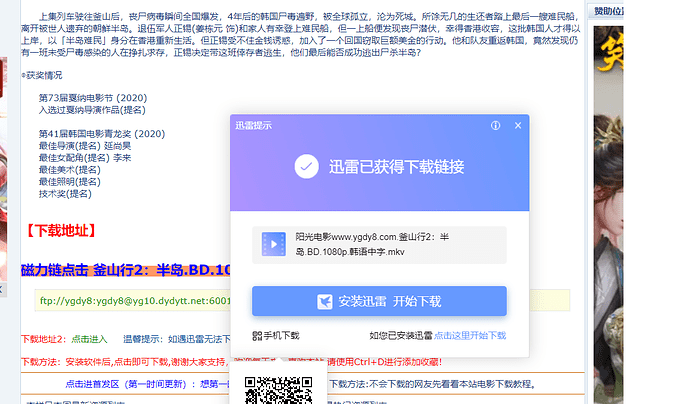Click the info icon in Xunlei dialog

coord(496,126)
